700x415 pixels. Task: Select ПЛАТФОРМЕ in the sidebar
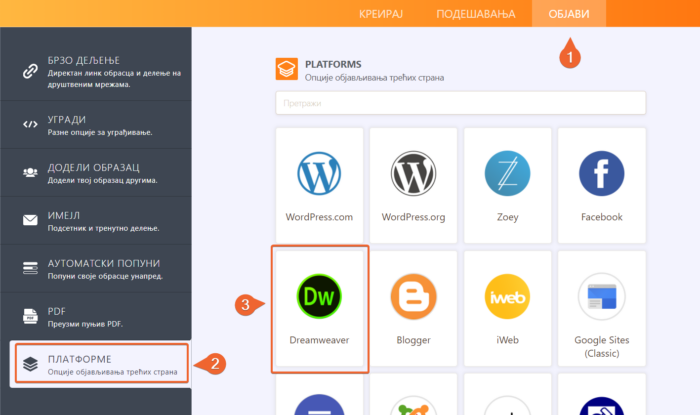pos(102,364)
